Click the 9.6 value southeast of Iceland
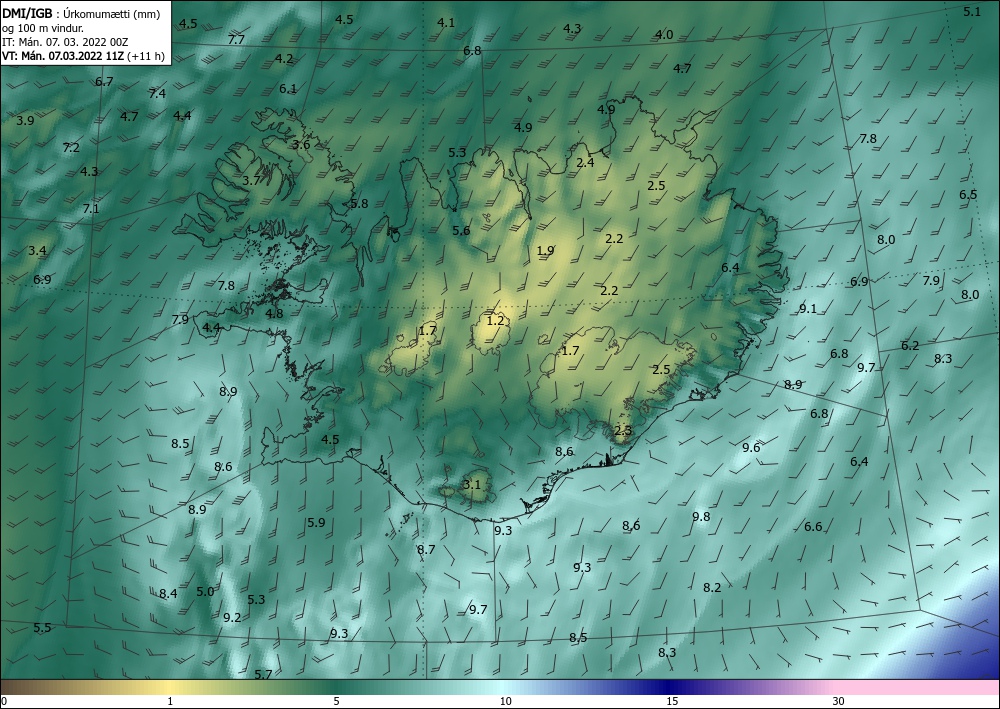 [751, 448]
